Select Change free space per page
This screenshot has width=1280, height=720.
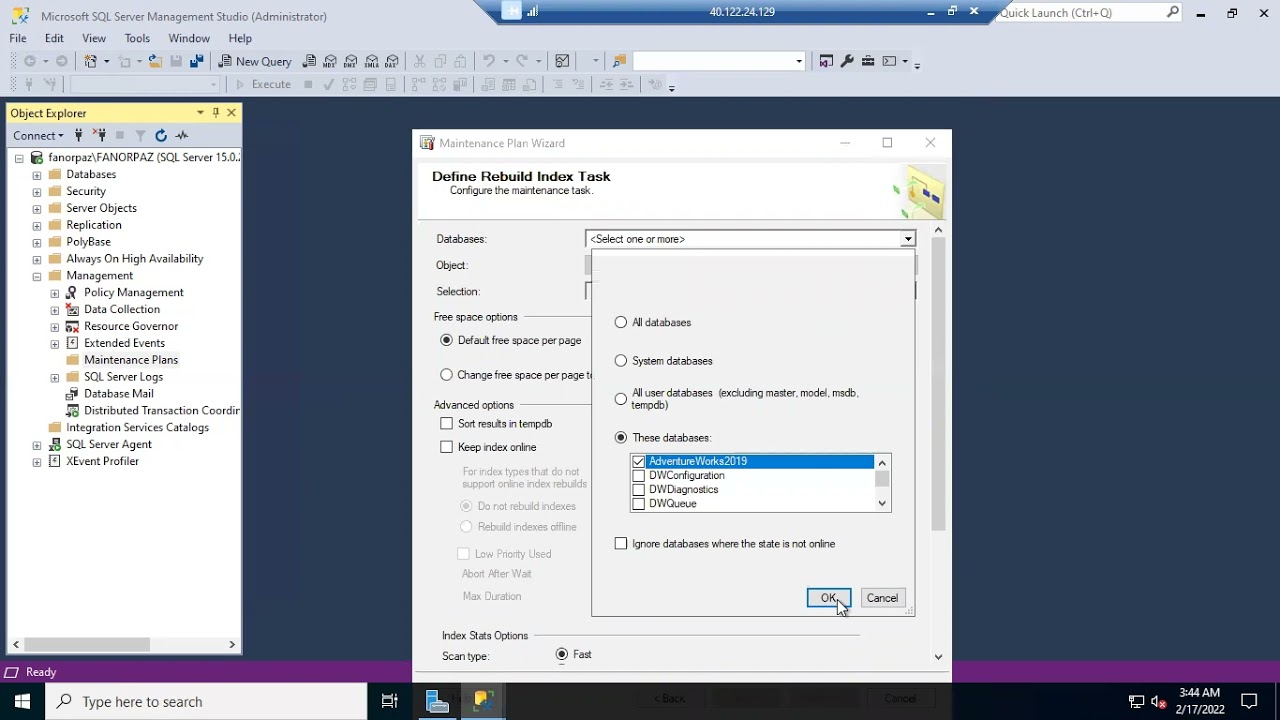click(x=447, y=375)
